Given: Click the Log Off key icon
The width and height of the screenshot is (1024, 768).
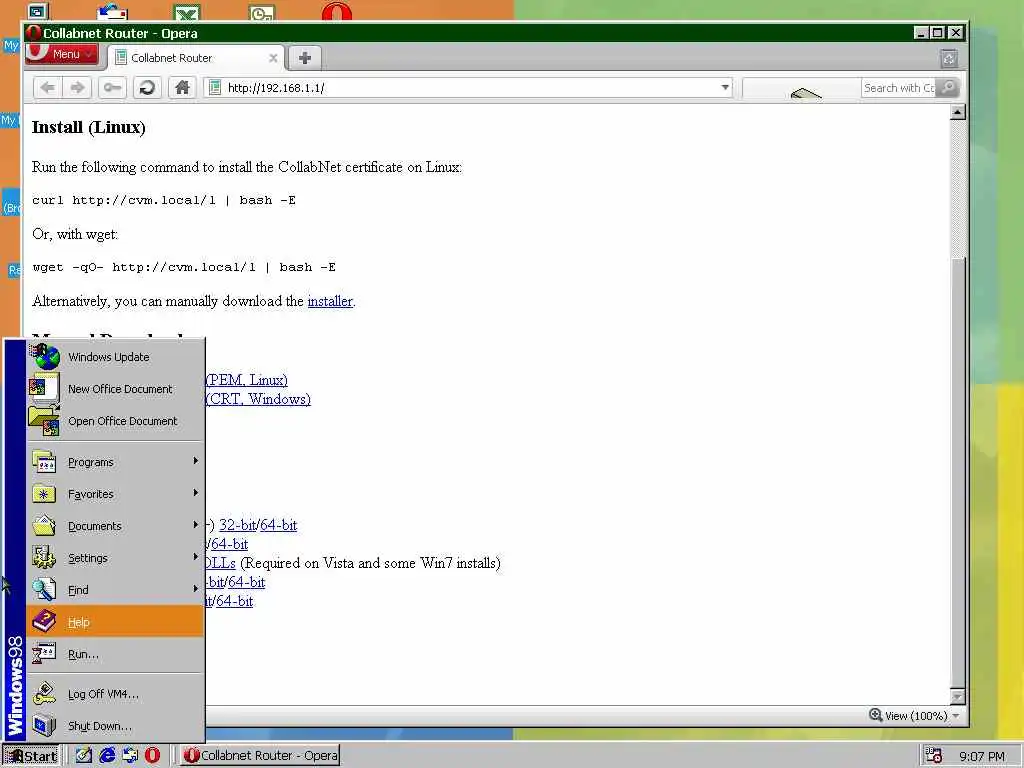Looking at the screenshot, I should [44, 694].
